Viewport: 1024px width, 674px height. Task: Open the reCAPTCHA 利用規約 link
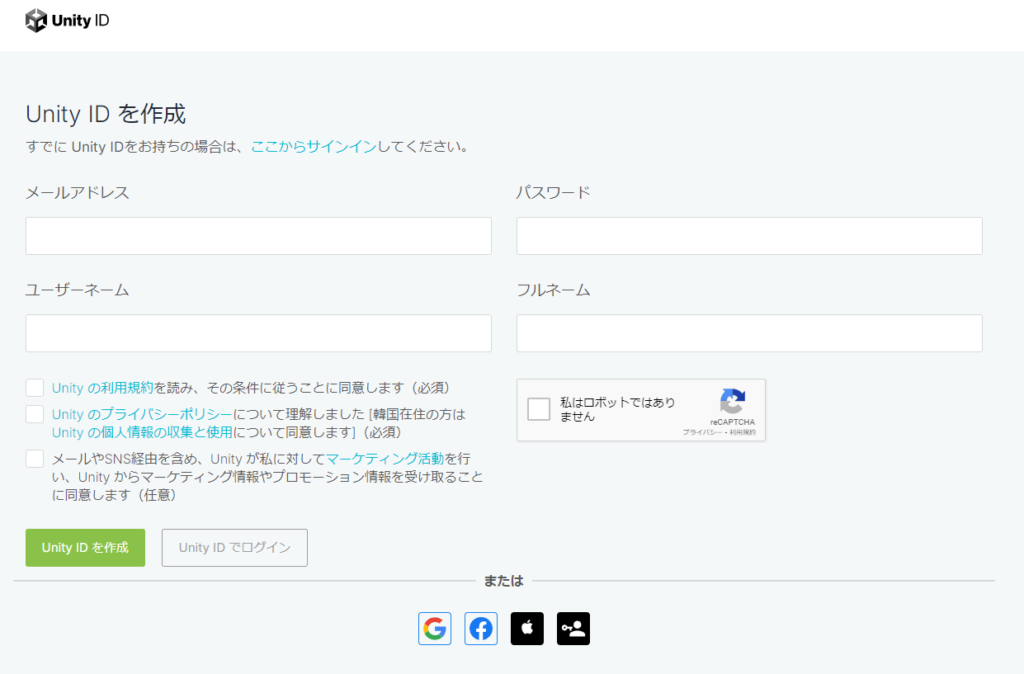[743, 432]
